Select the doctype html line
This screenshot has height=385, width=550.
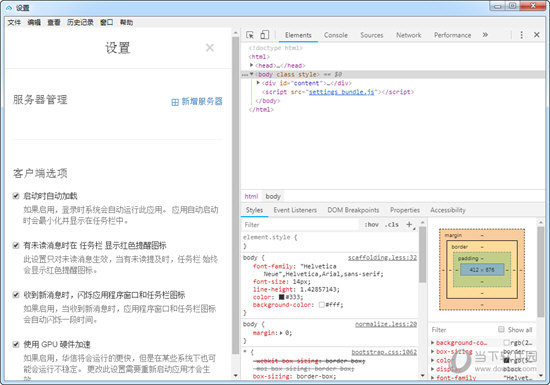coord(276,48)
